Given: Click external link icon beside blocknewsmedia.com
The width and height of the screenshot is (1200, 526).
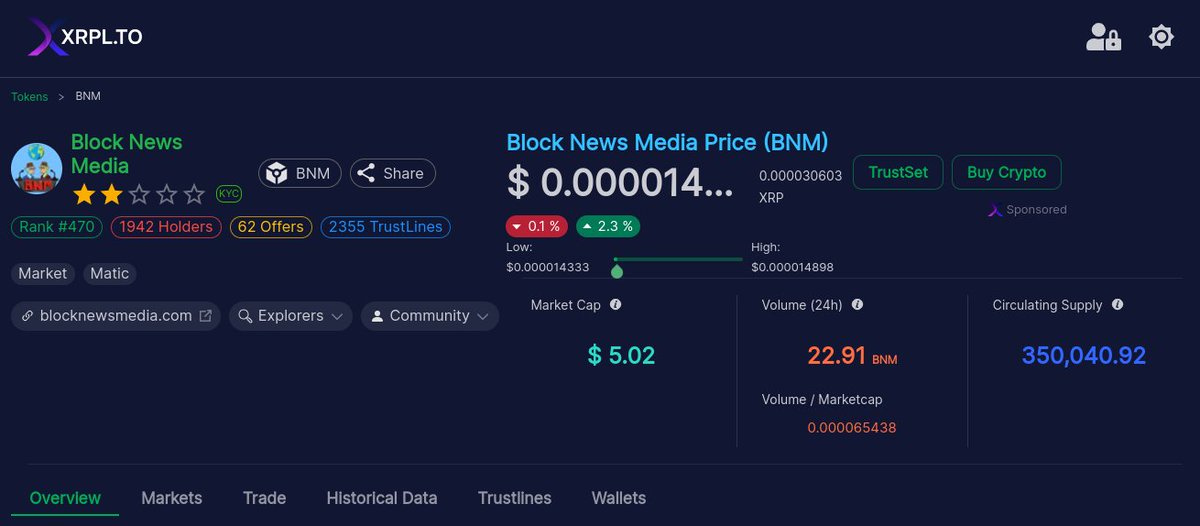Looking at the screenshot, I should [x=206, y=316].
